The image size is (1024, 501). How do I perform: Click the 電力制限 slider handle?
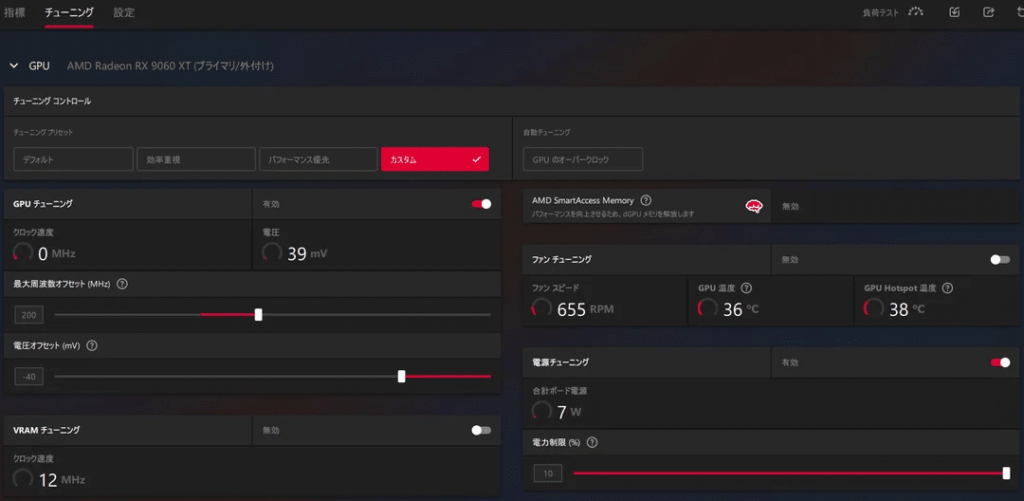click(x=1006, y=473)
